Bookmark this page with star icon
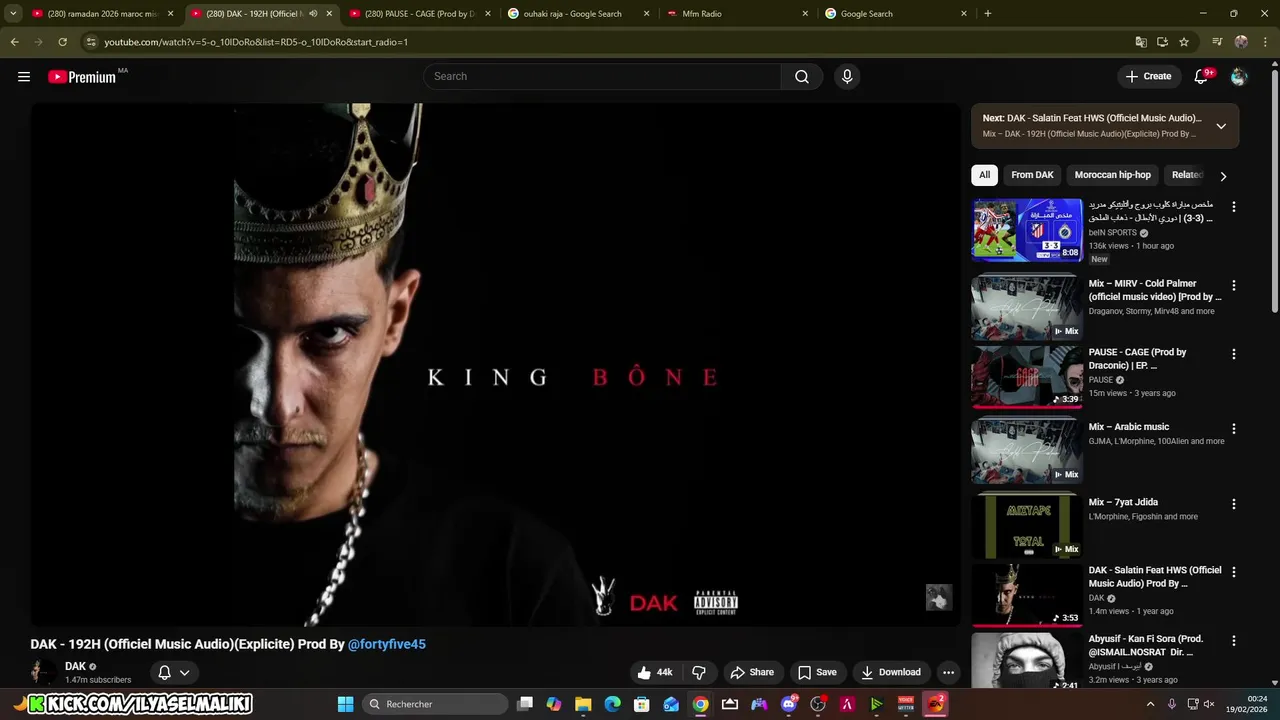Viewport: 1280px width, 720px height. [x=1184, y=42]
